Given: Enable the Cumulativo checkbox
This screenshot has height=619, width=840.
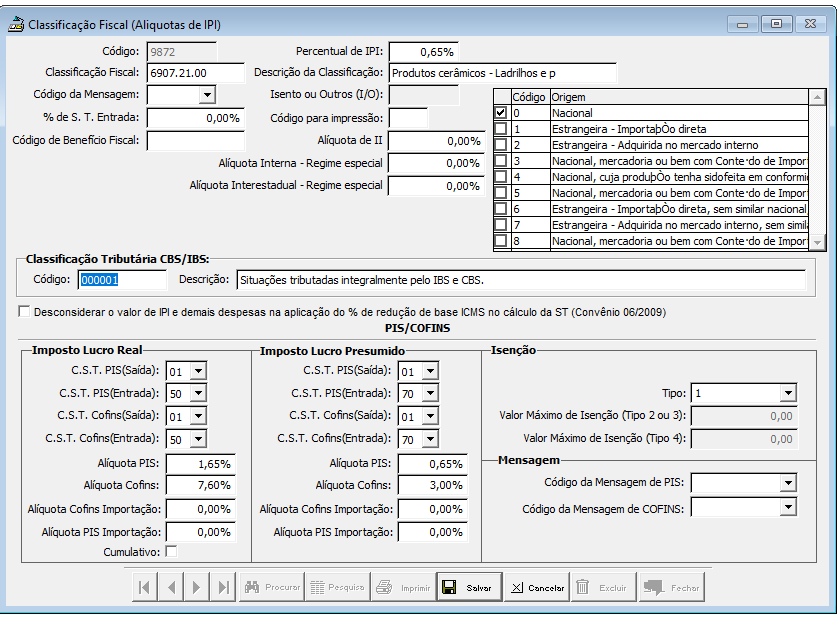Looking at the screenshot, I should point(171,551).
